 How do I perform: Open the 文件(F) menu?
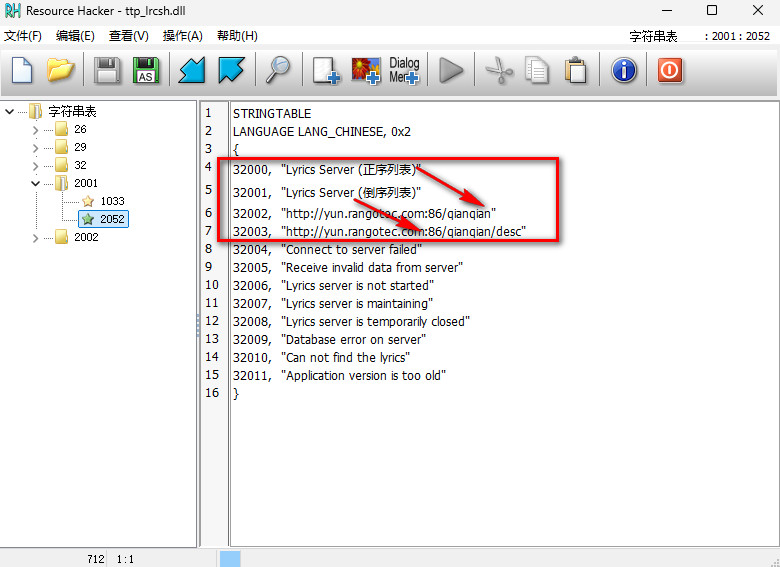pyautogui.click(x=23, y=36)
